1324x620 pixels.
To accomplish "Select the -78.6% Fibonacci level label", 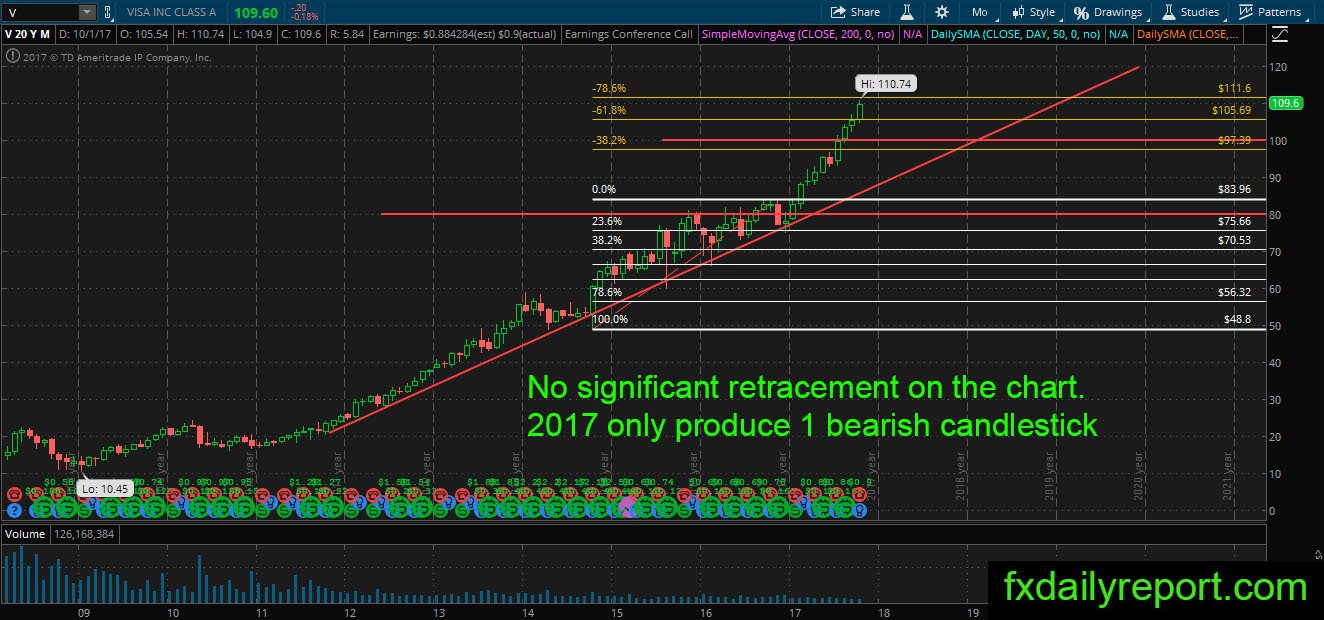I will [609, 88].
